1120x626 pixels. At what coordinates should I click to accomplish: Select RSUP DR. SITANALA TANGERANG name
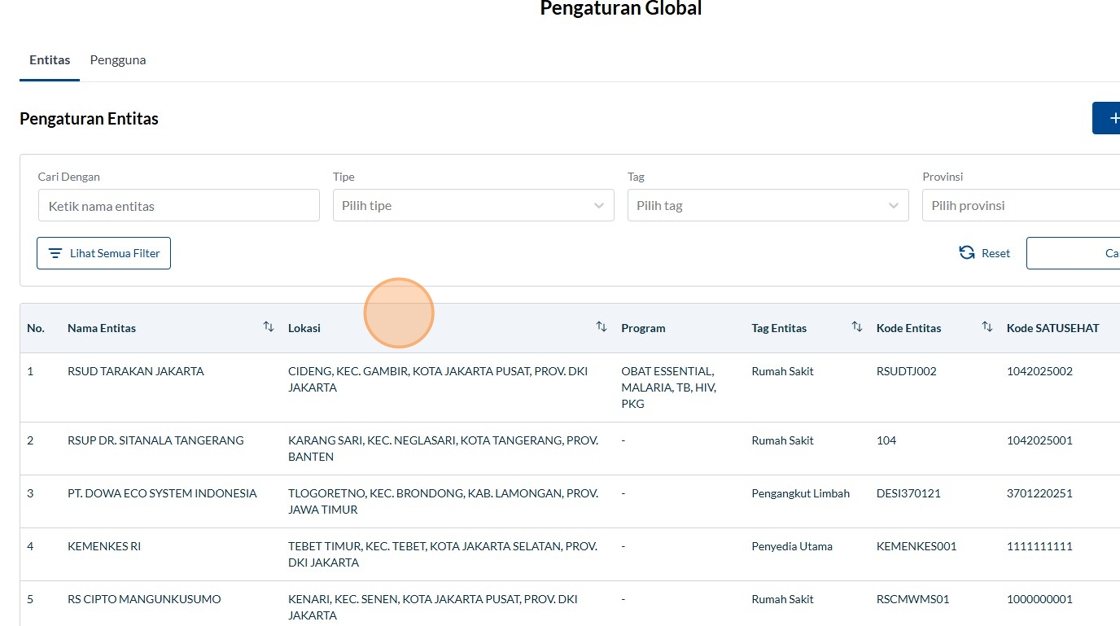pyautogui.click(x=156, y=440)
